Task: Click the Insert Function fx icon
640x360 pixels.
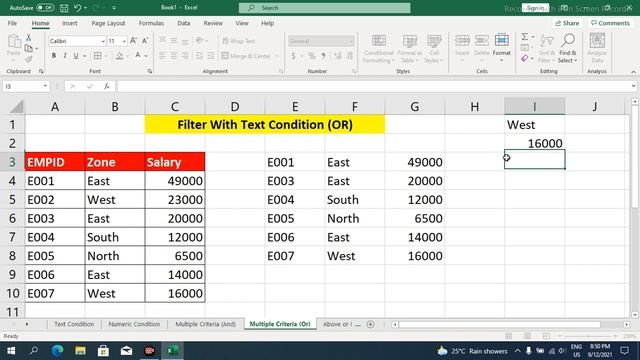Action: pyautogui.click(x=107, y=86)
